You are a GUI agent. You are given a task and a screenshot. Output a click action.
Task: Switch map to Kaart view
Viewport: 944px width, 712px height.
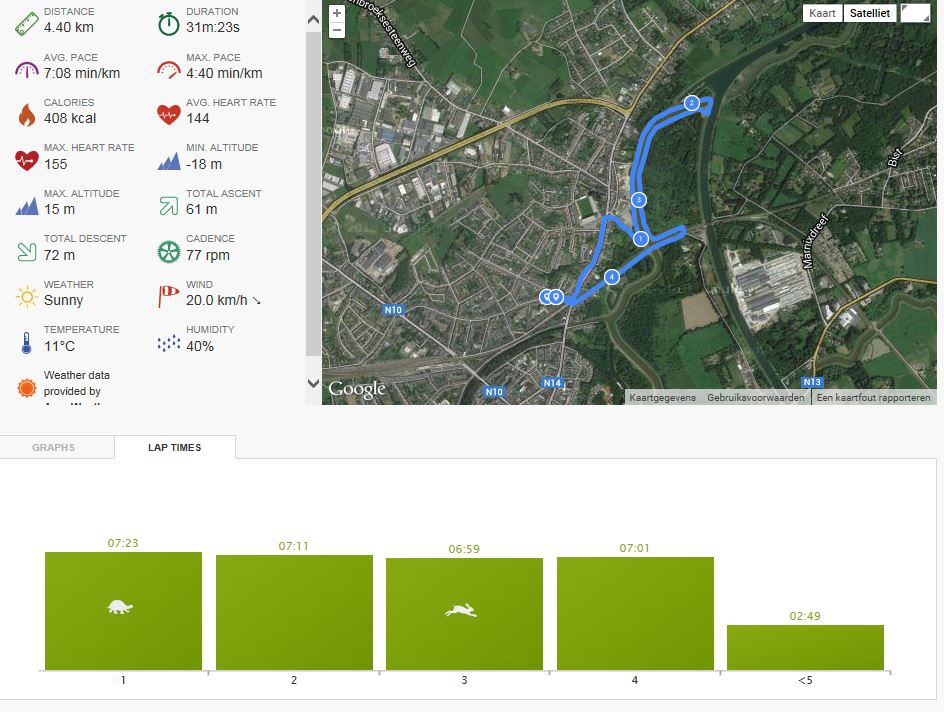[823, 13]
